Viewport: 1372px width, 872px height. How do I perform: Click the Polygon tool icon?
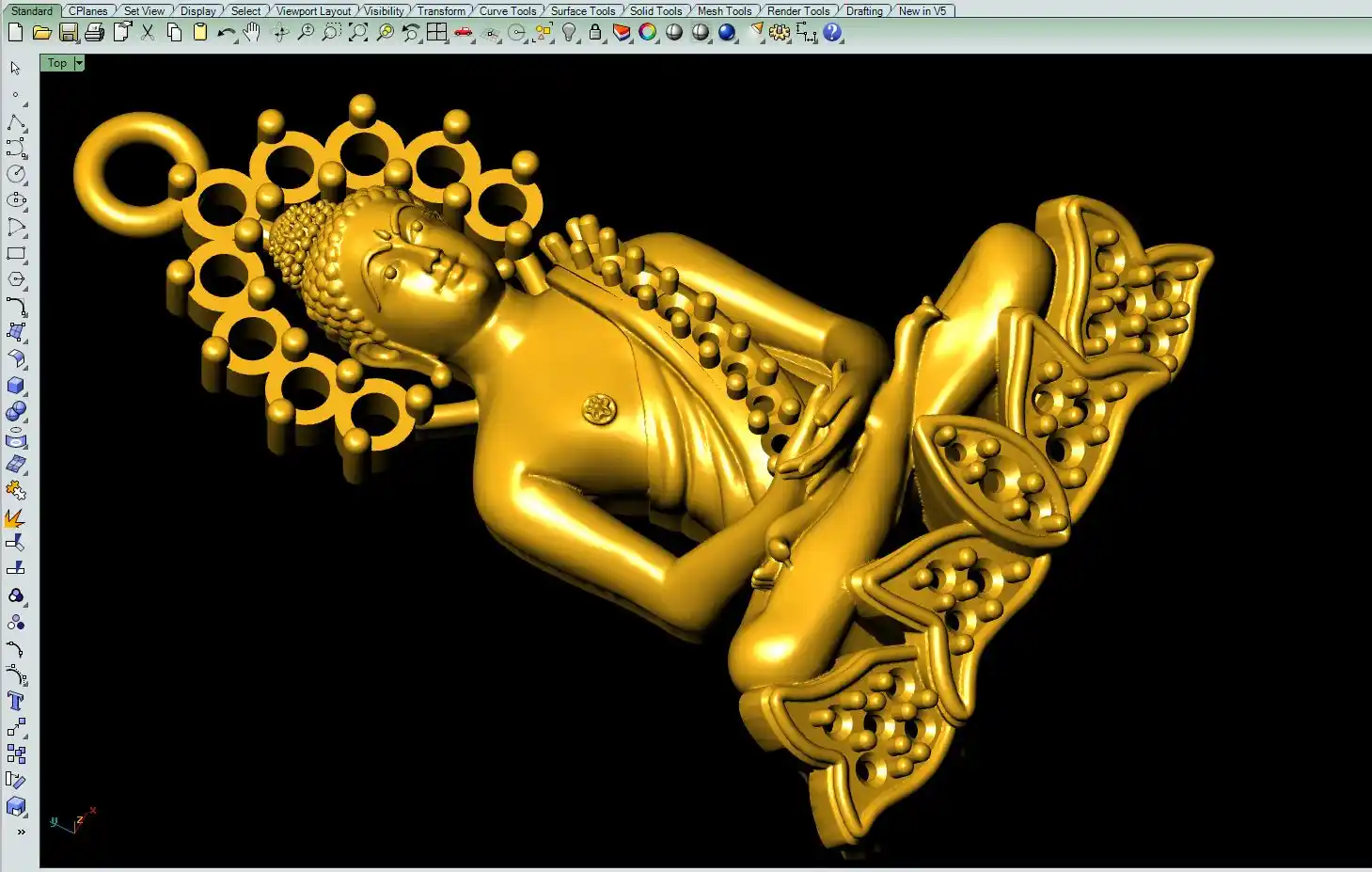click(x=15, y=279)
